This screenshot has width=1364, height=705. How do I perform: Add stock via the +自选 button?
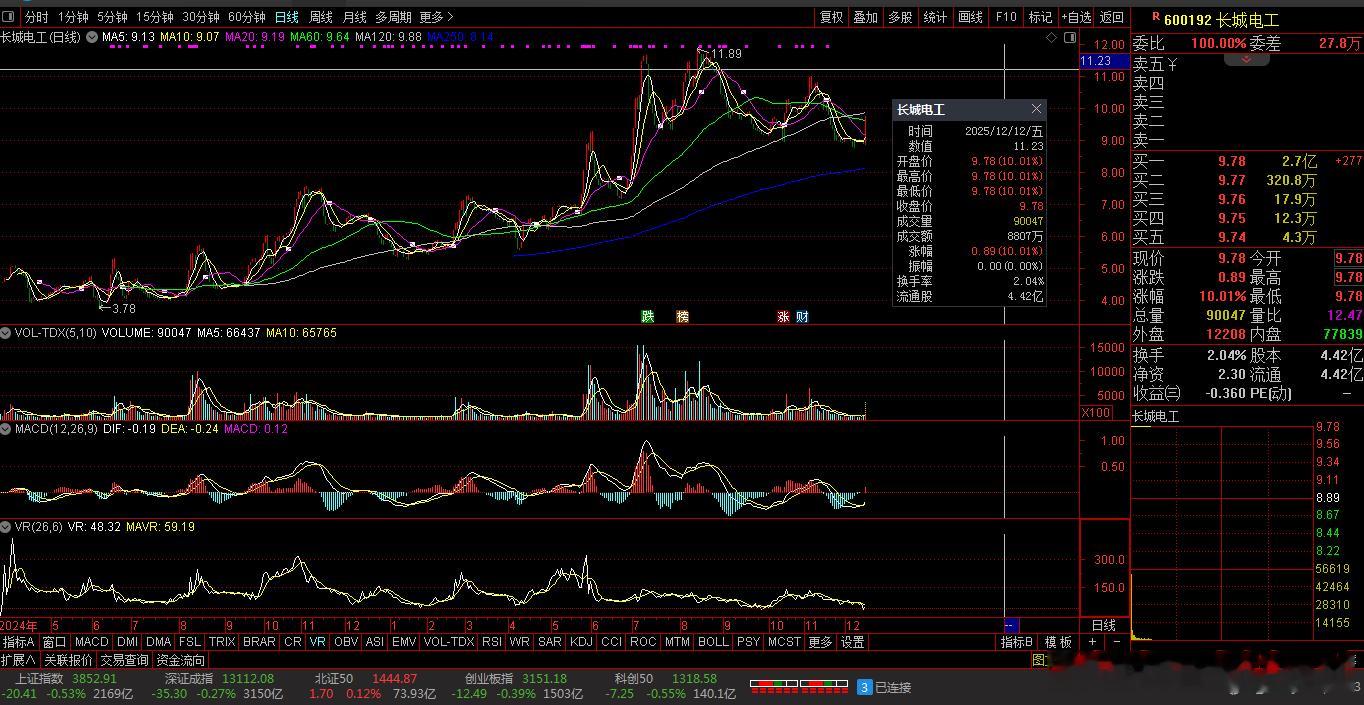[x=1076, y=17]
